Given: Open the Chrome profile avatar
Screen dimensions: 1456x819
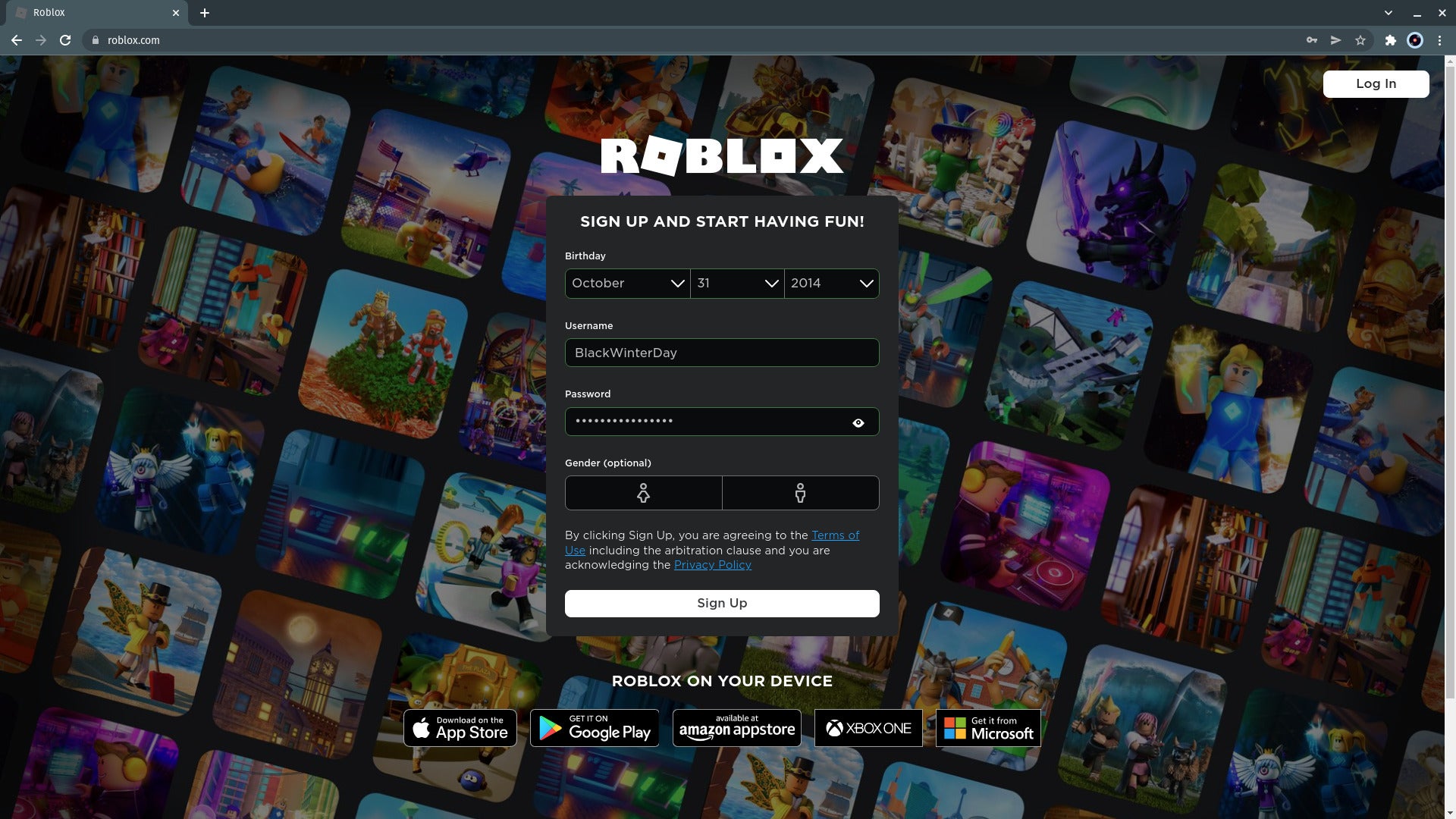Looking at the screenshot, I should tap(1415, 40).
